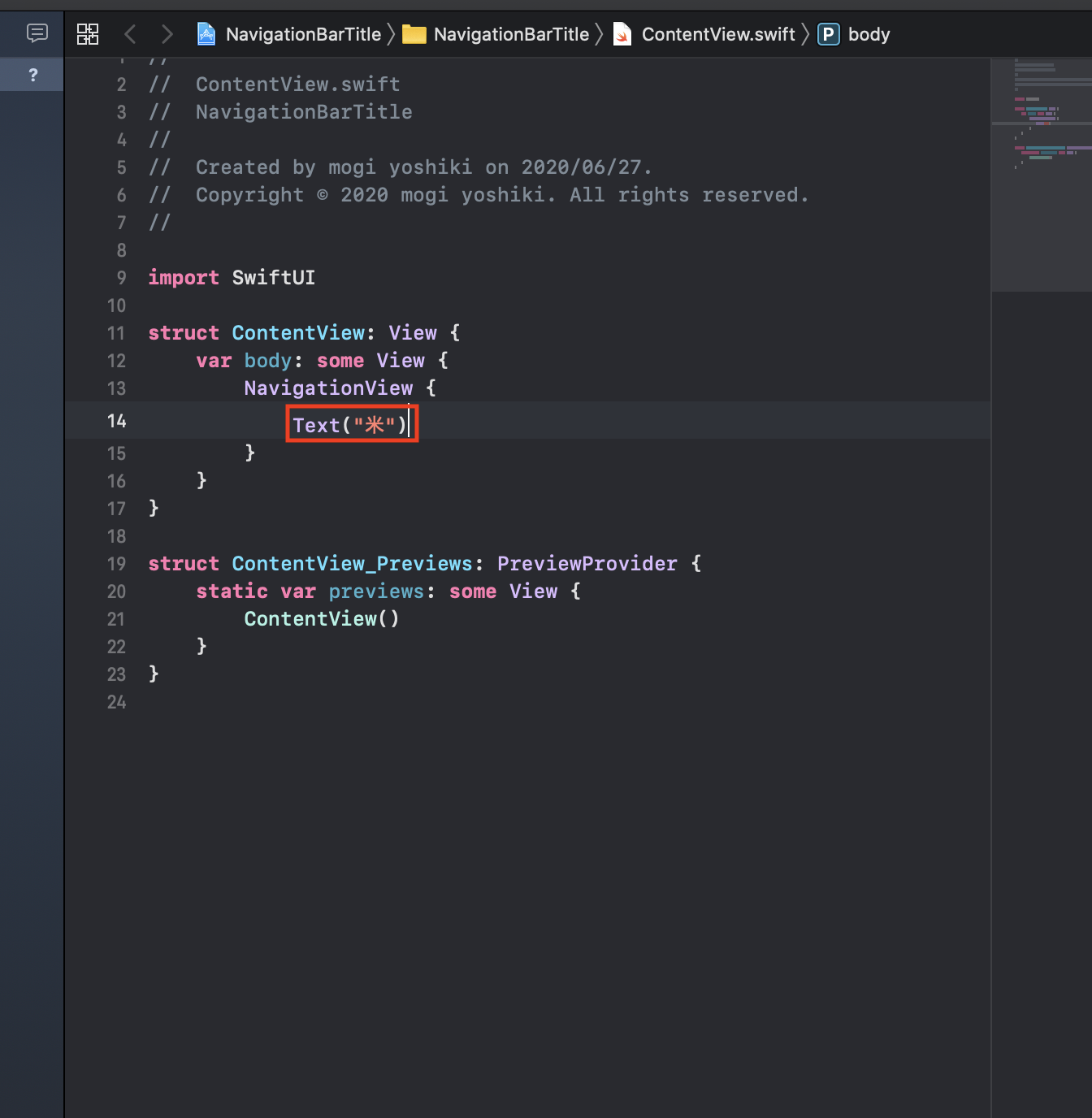Screen dimensions: 1092x1118
Task: Open the related items grid icon
Action: tap(88, 34)
